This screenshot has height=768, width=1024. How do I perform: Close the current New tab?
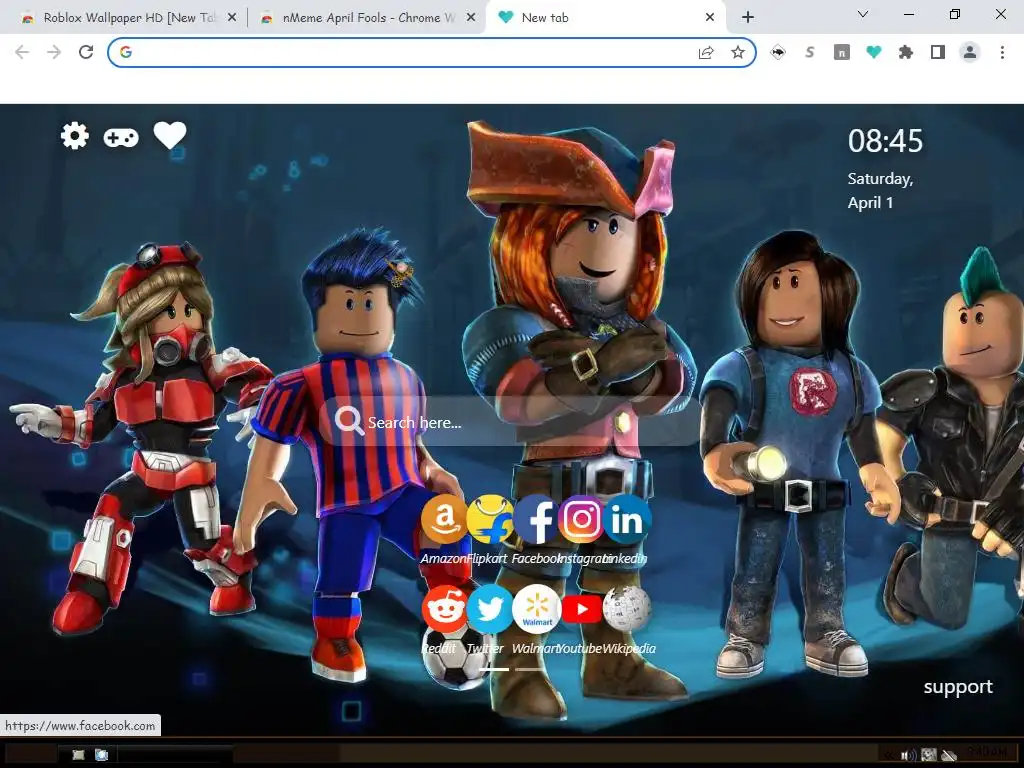tap(710, 18)
